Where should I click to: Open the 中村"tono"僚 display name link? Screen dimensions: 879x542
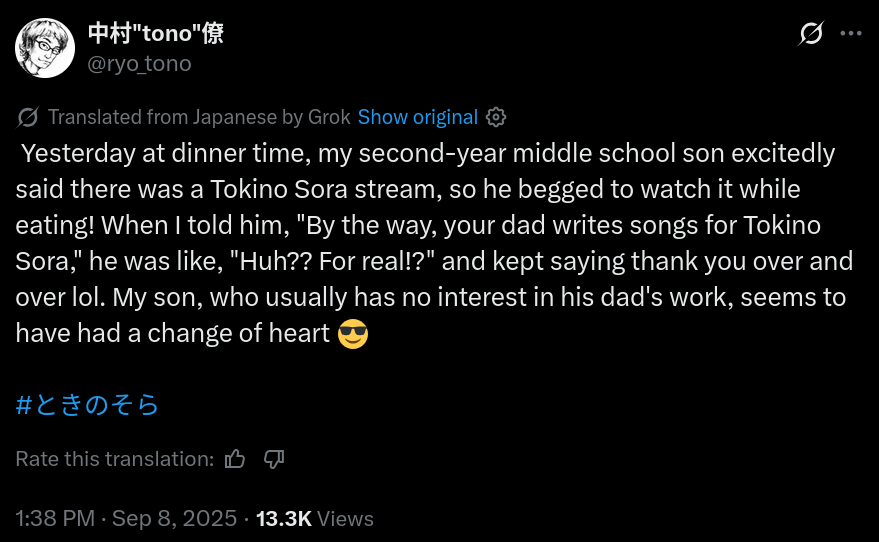(x=155, y=34)
